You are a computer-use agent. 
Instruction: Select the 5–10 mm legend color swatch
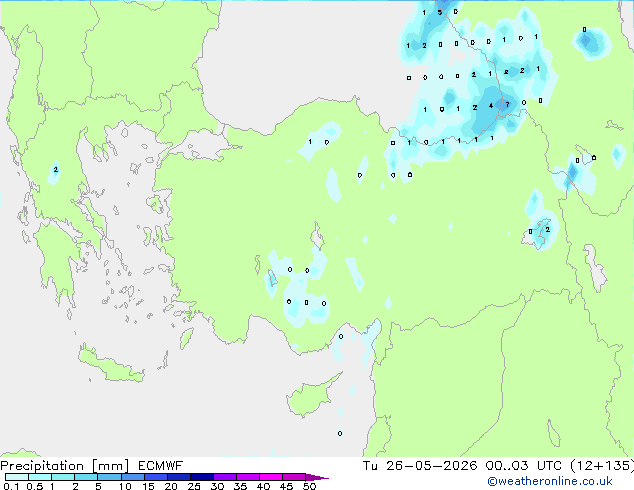coord(109,477)
